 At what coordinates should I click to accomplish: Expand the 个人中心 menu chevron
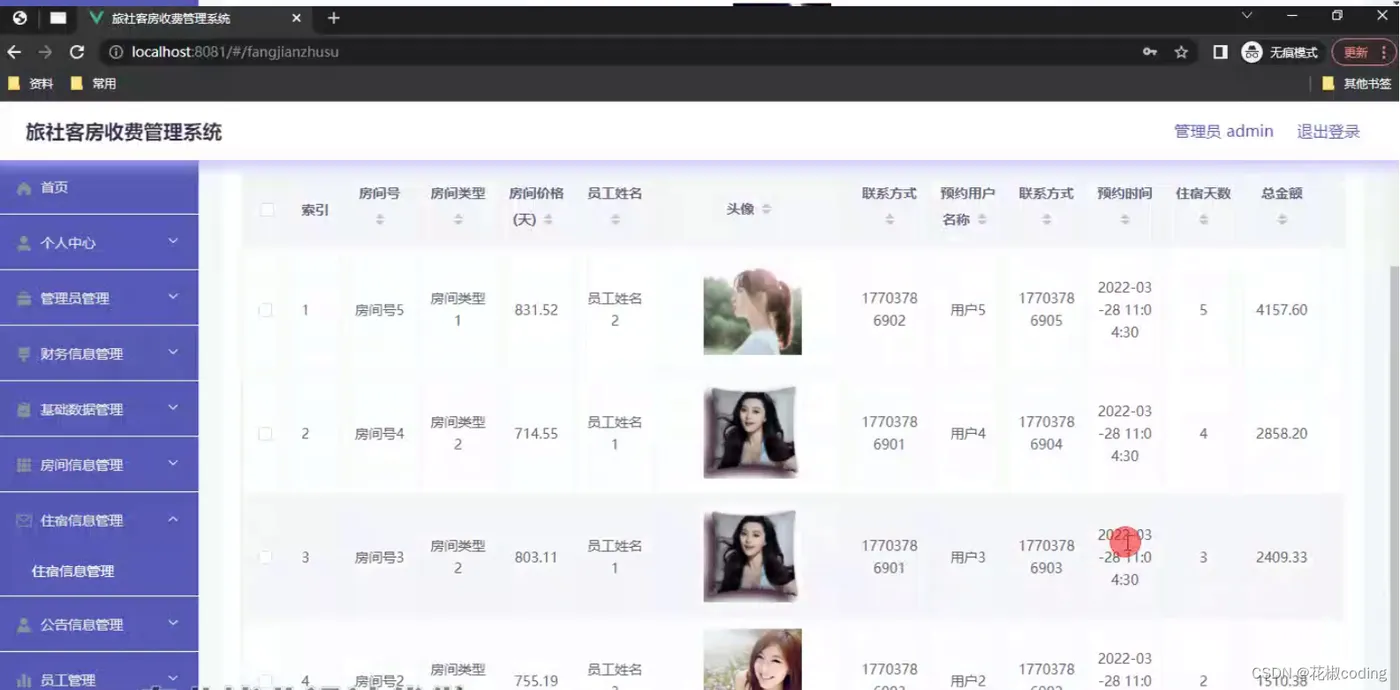[173, 242]
